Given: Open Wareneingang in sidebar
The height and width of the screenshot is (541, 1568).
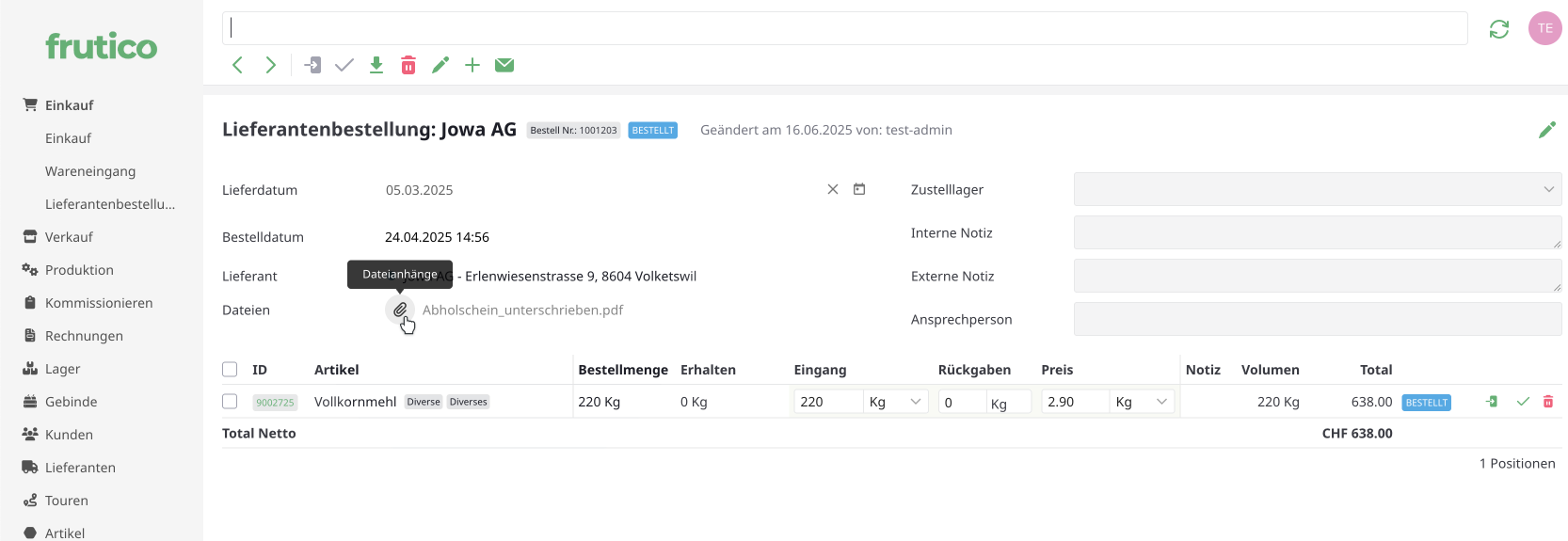Looking at the screenshot, I should tap(90, 171).
